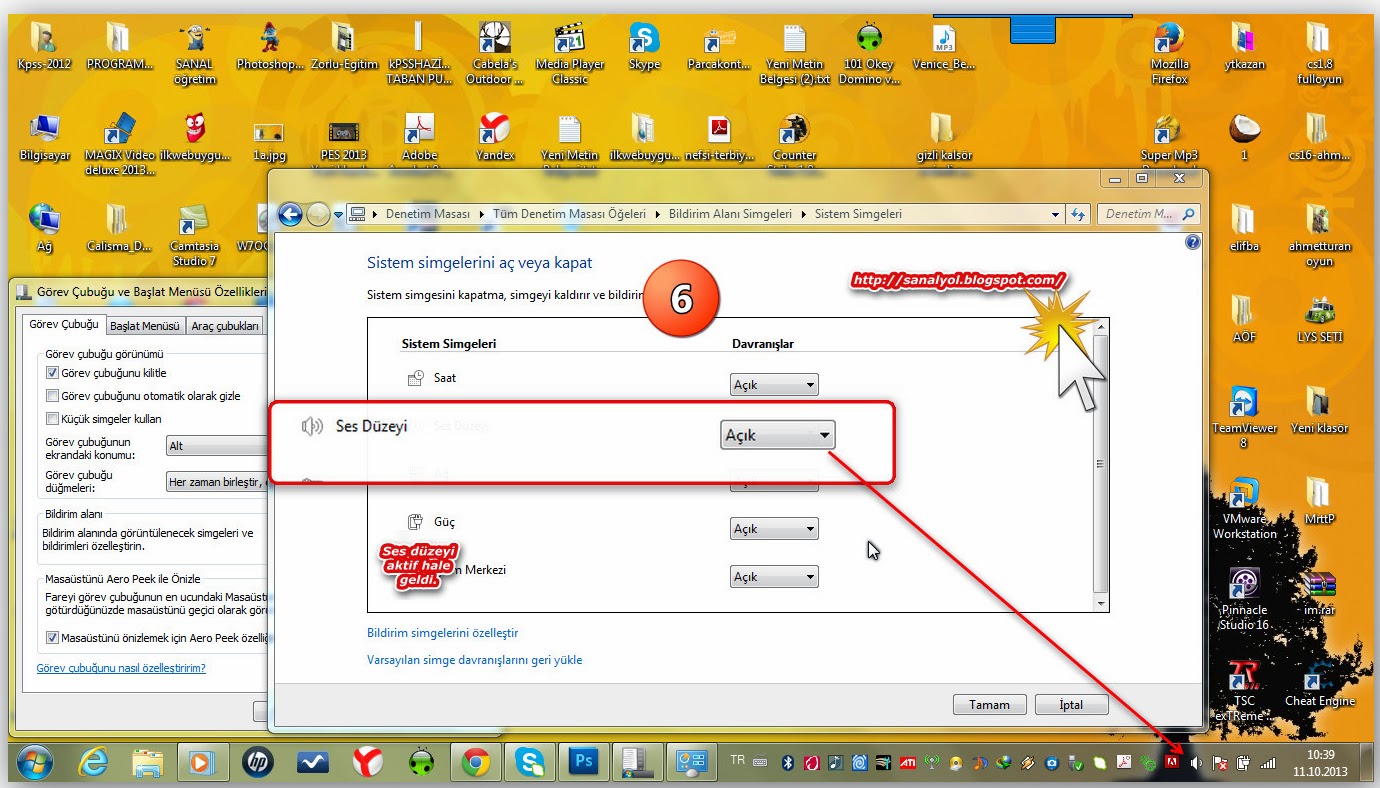The width and height of the screenshot is (1380, 788).
Task: Click the Tamam button
Action: 989,704
